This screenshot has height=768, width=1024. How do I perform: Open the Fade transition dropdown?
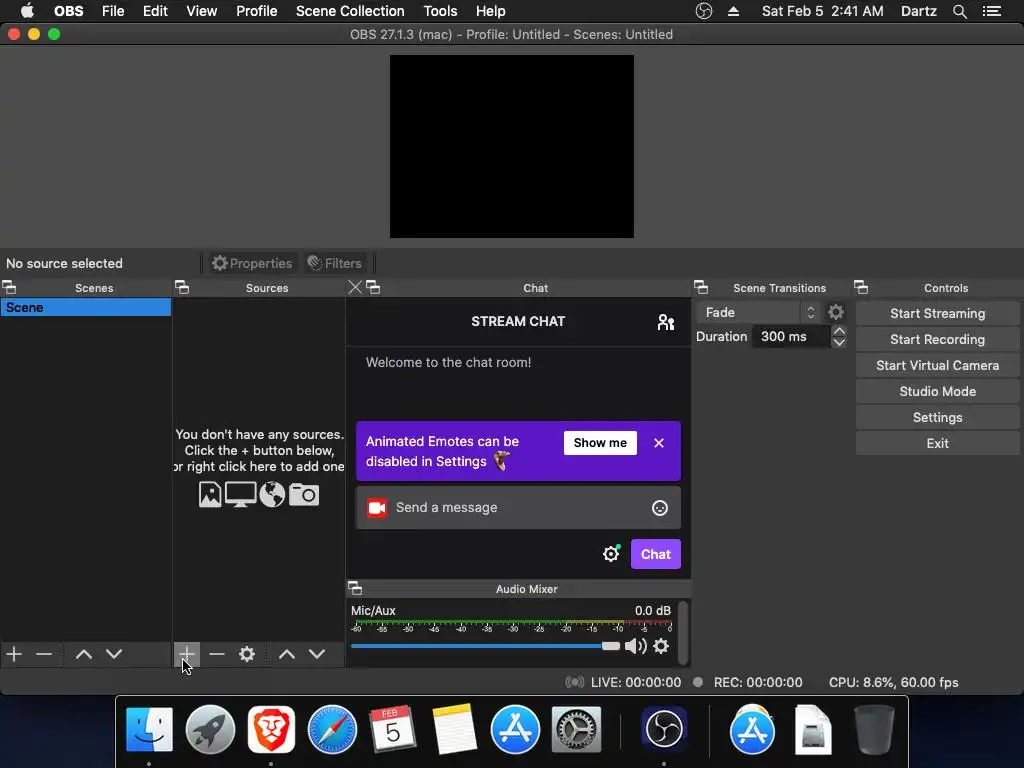[x=759, y=312]
